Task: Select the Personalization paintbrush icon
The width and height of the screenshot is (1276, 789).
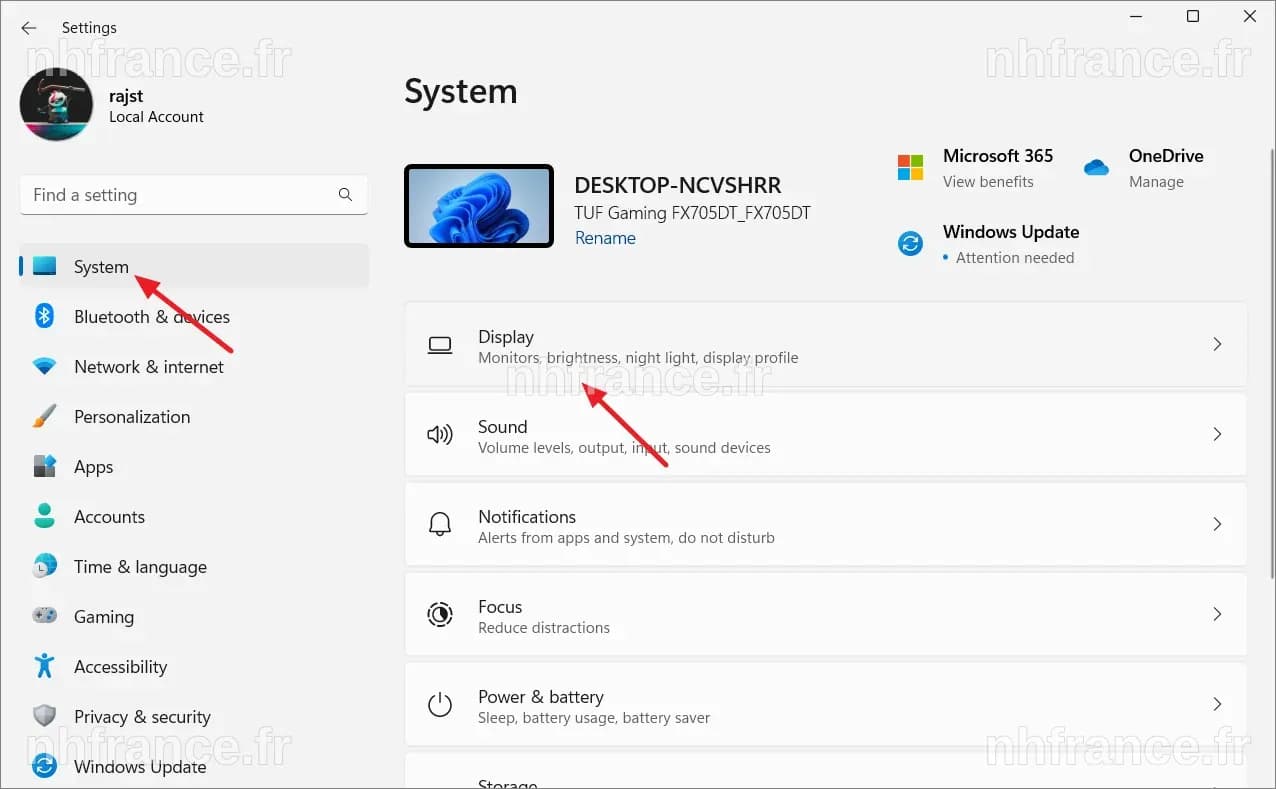Action: click(x=44, y=417)
